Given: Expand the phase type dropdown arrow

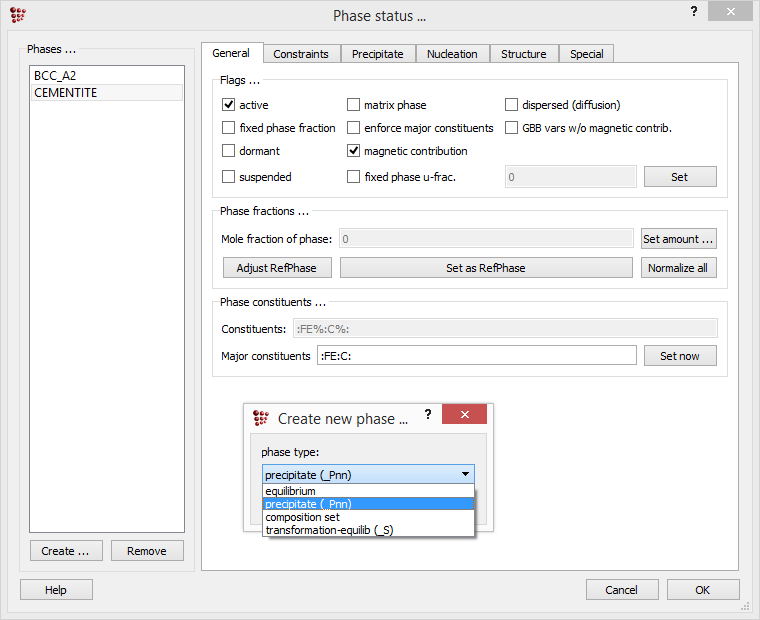Looking at the screenshot, I should pyautogui.click(x=465, y=475).
